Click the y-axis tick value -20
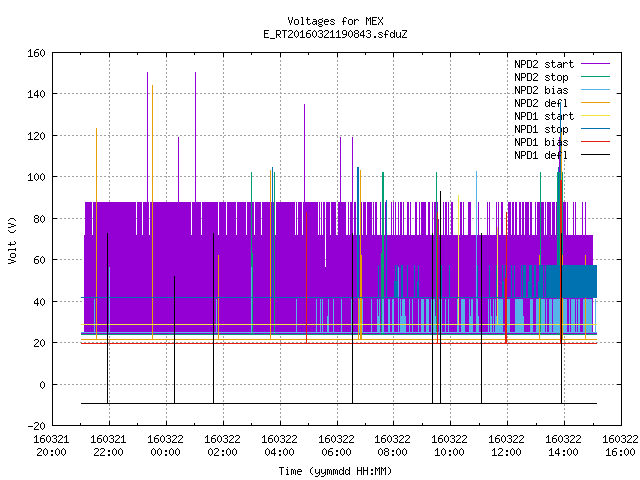 [x=36, y=426]
